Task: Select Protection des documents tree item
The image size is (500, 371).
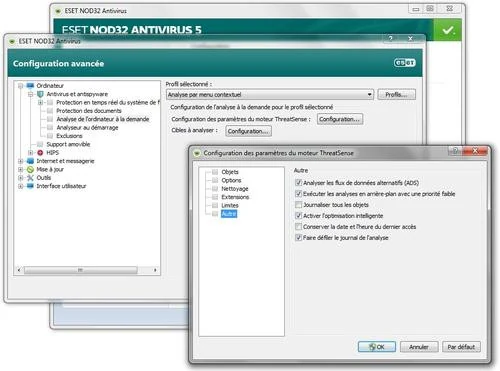Action: click(x=89, y=111)
